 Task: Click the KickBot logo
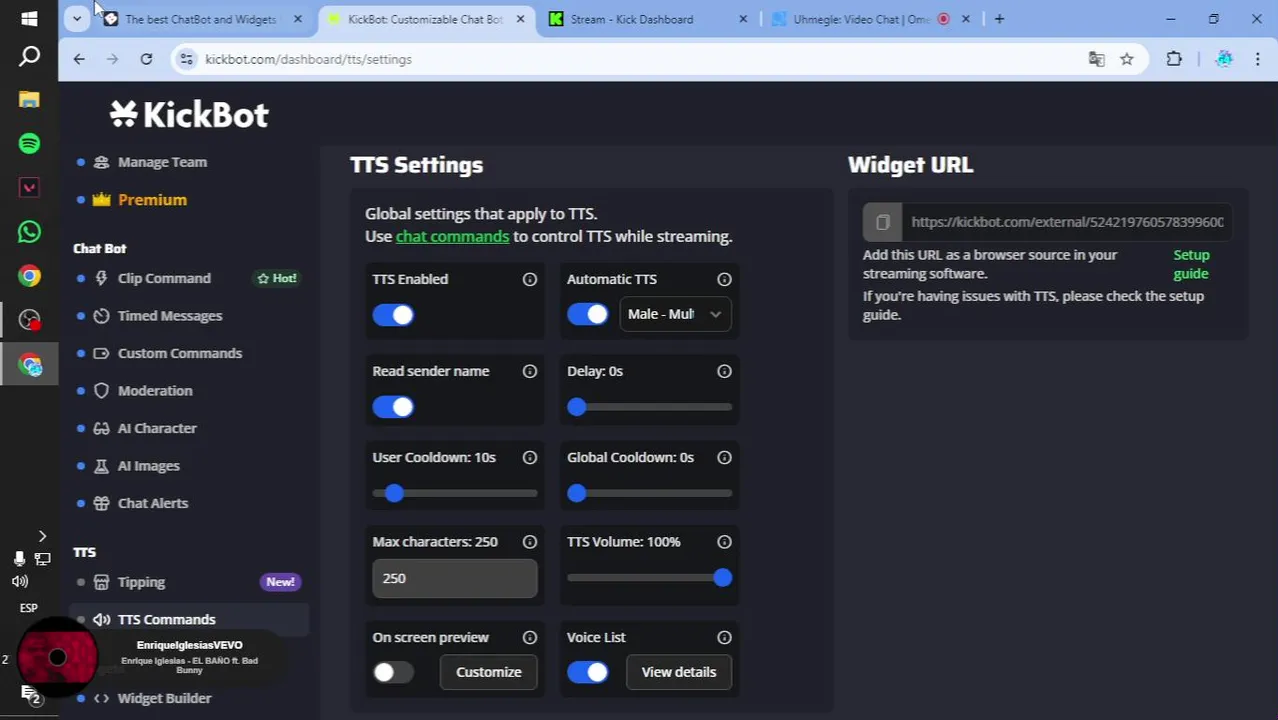[189, 115]
